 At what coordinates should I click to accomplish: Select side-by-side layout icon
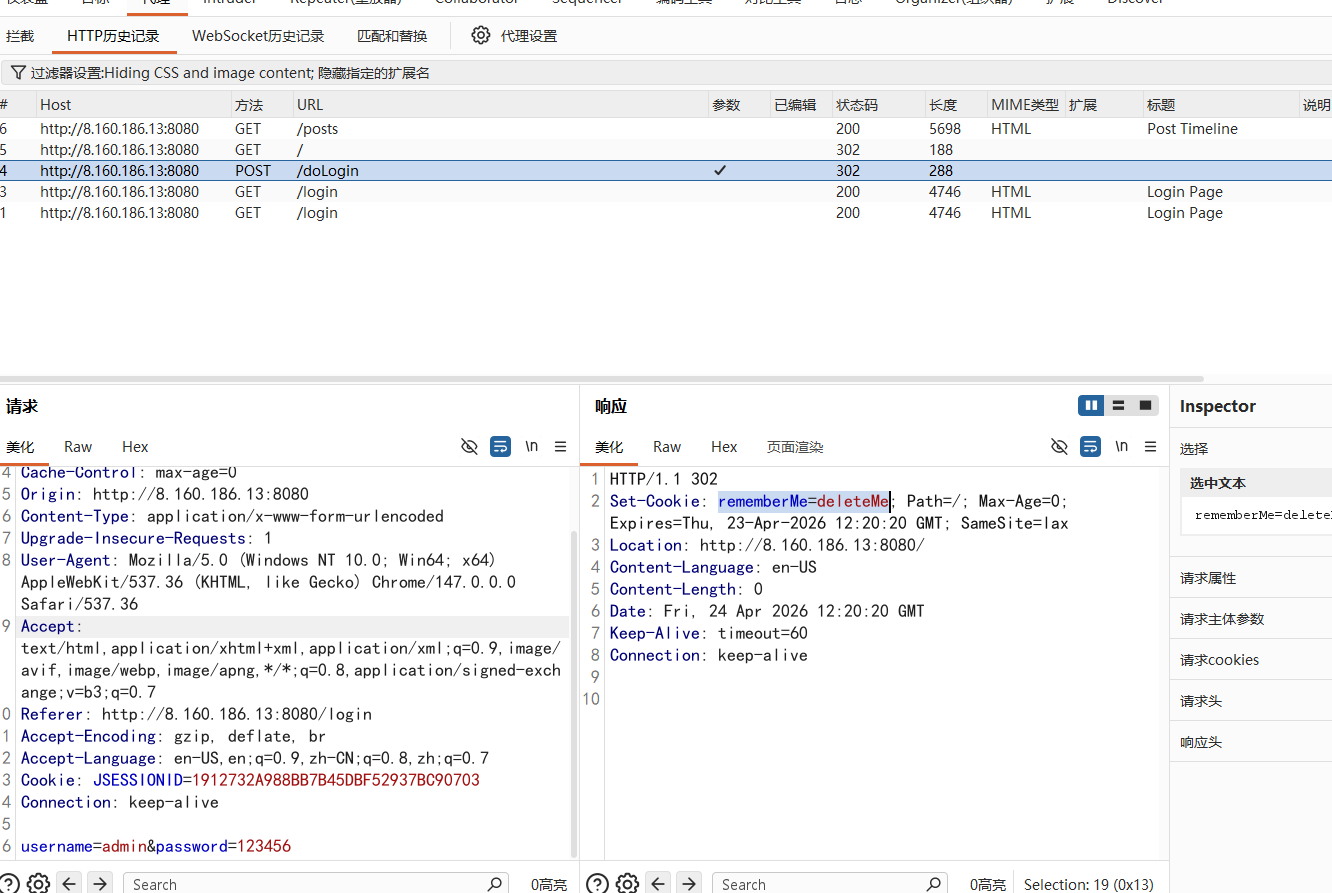tap(1091, 405)
